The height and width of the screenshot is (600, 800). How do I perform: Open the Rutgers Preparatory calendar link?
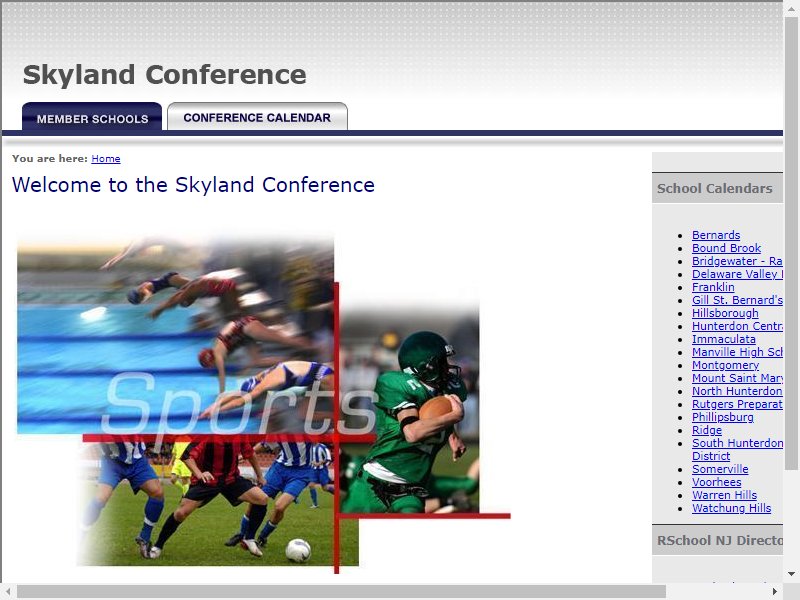click(x=737, y=404)
